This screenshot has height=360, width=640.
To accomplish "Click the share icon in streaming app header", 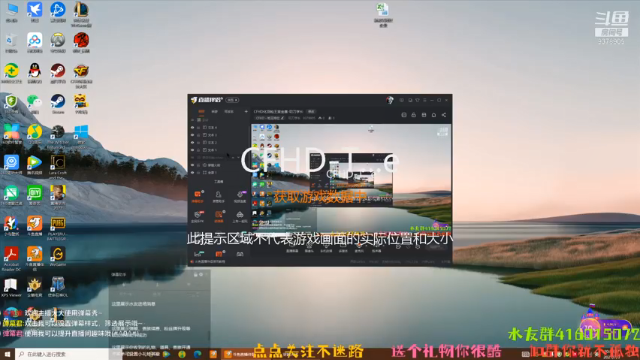I will point(444,115).
